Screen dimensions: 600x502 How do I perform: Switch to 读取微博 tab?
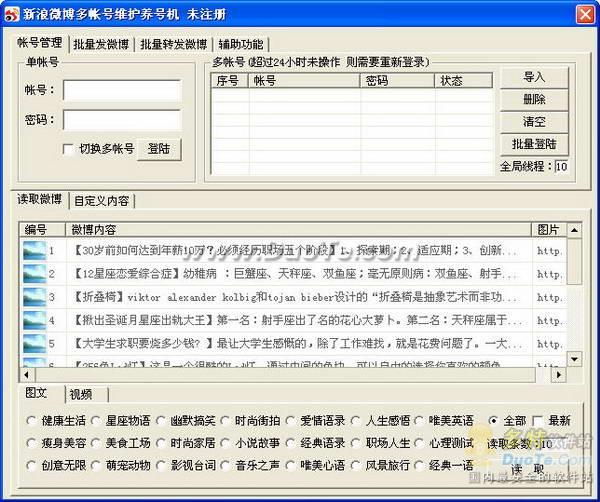[x=40, y=199]
